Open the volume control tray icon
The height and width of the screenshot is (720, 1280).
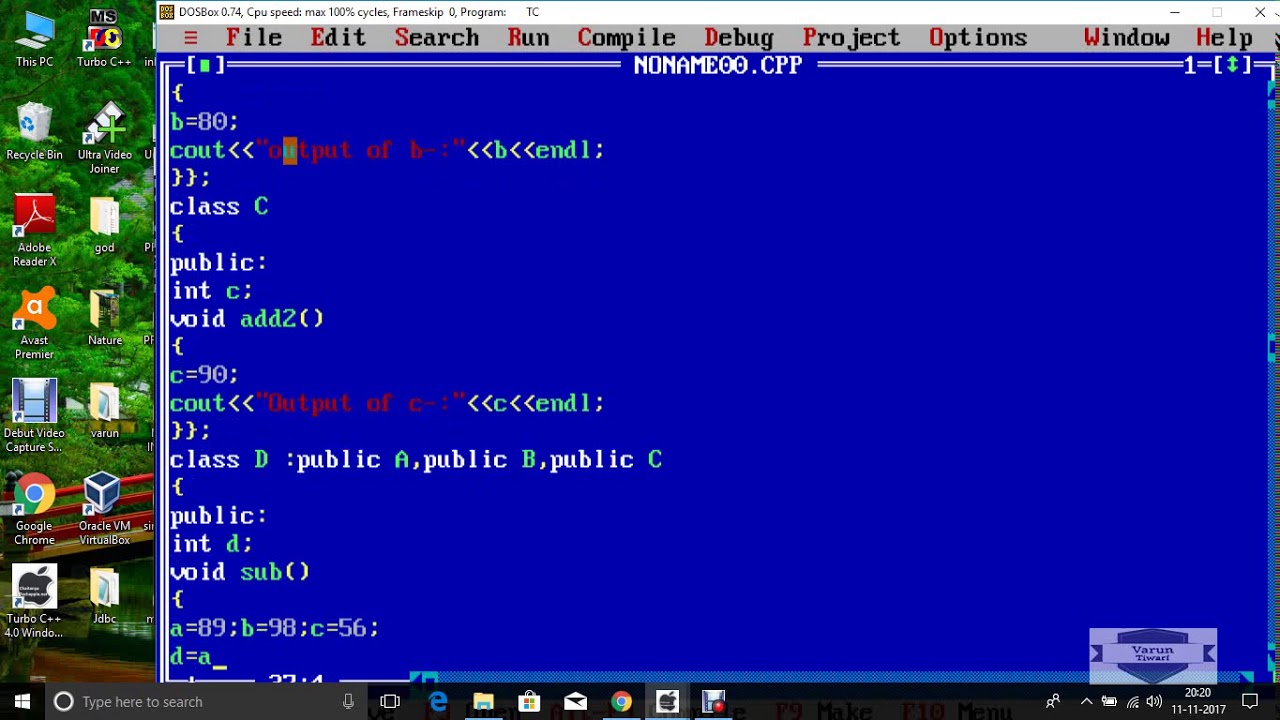click(x=1155, y=702)
